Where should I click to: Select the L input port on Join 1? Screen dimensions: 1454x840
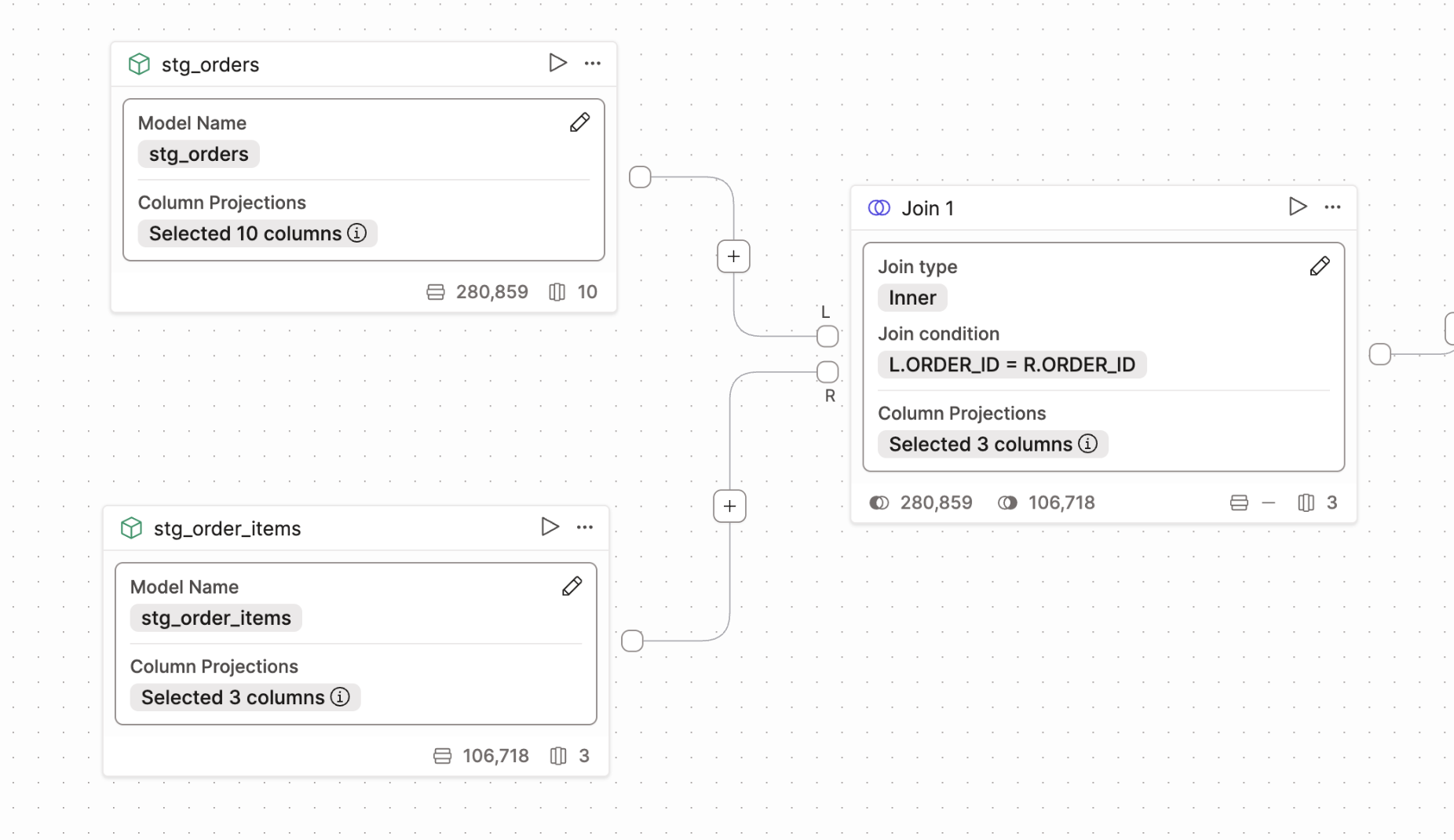coord(827,336)
